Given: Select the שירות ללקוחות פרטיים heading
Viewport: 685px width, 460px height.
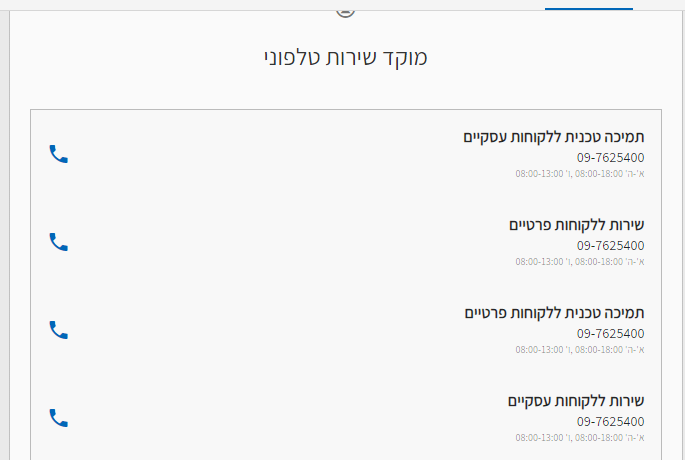Looking at the screenshot, I should tap(576, 225).
